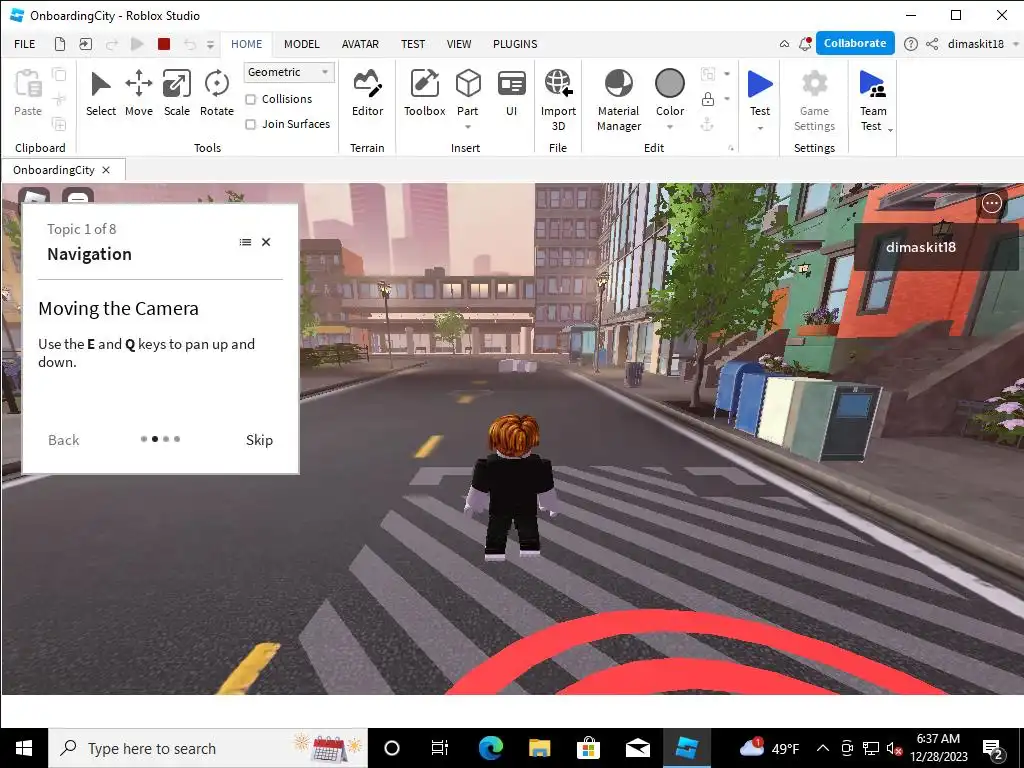Viewport: 1024px width, 768px height.
Task: Activate the Move tool
Action: click(x=138, y=93)
